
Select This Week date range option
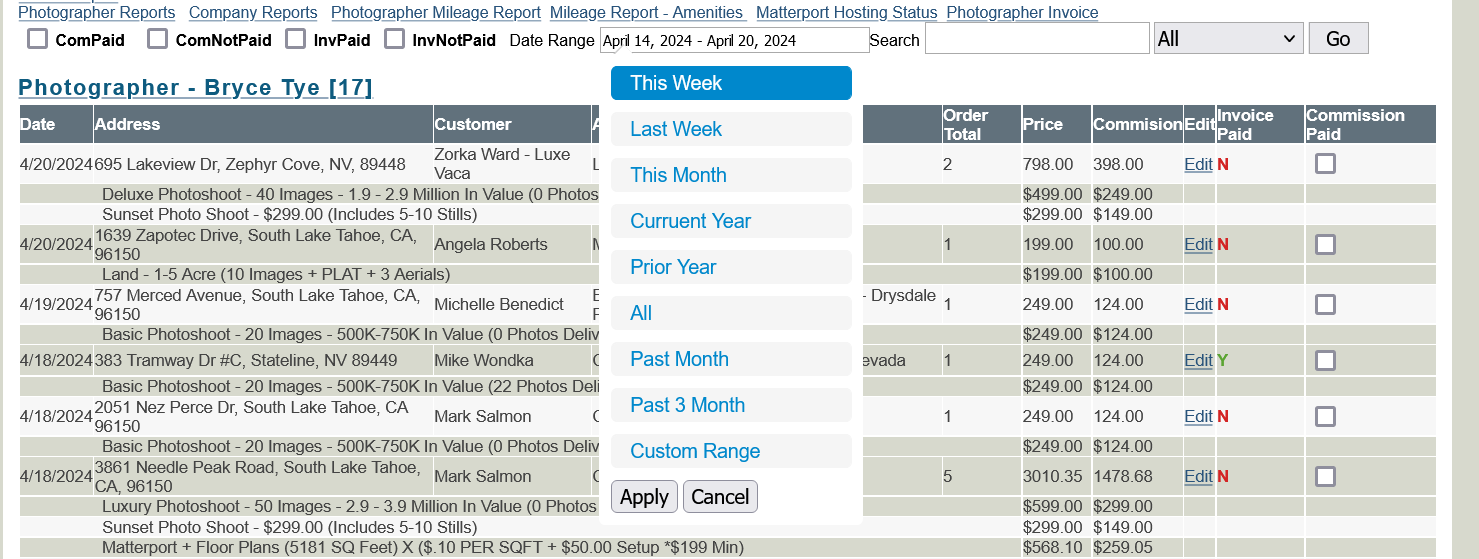point(731,83)
